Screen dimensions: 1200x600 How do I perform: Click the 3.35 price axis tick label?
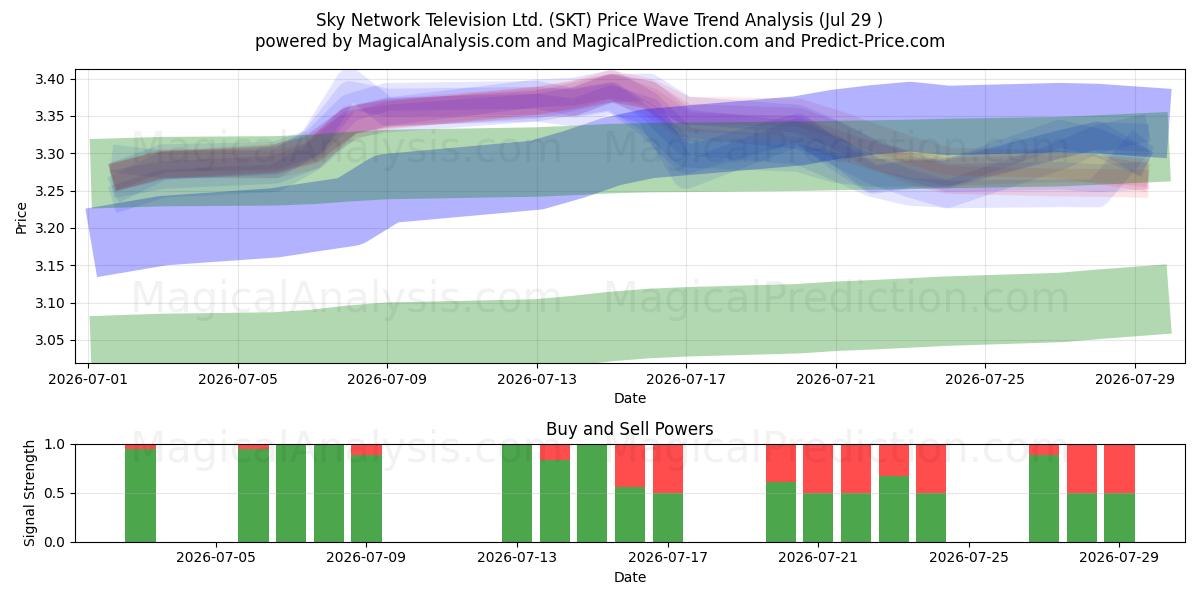(50, 117)
